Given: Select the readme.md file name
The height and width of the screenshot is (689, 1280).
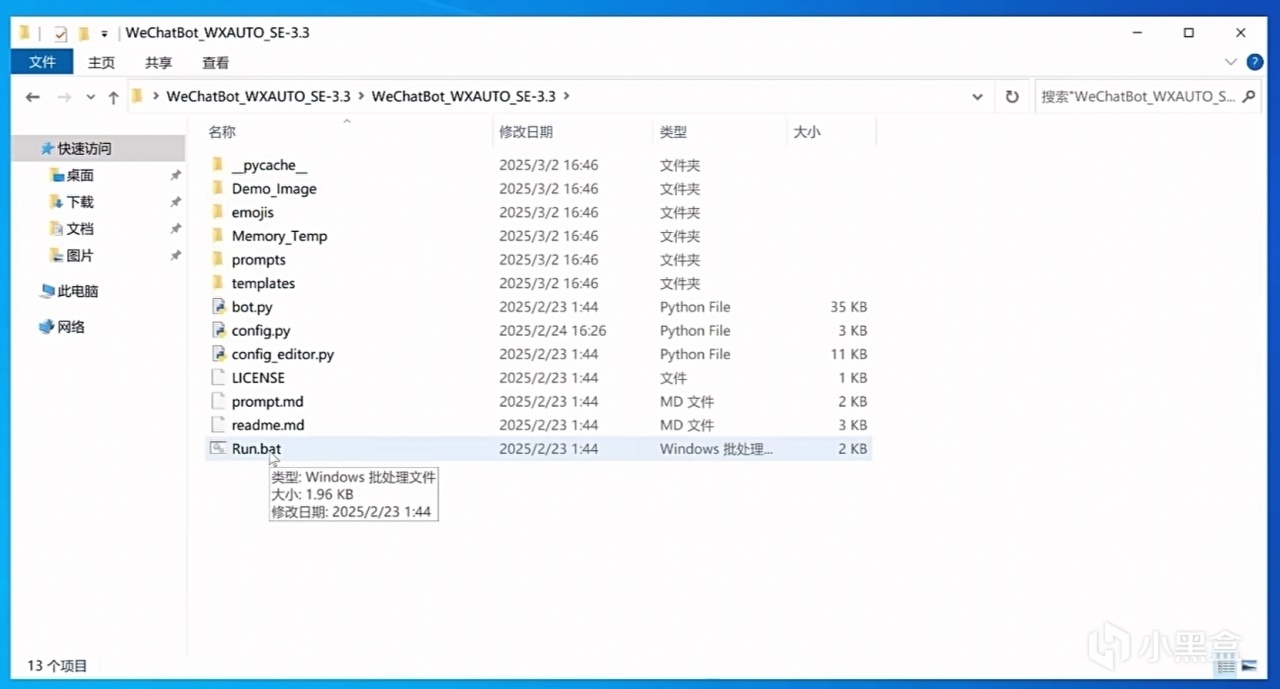Looking at the screenshot, I should [268, 425].
